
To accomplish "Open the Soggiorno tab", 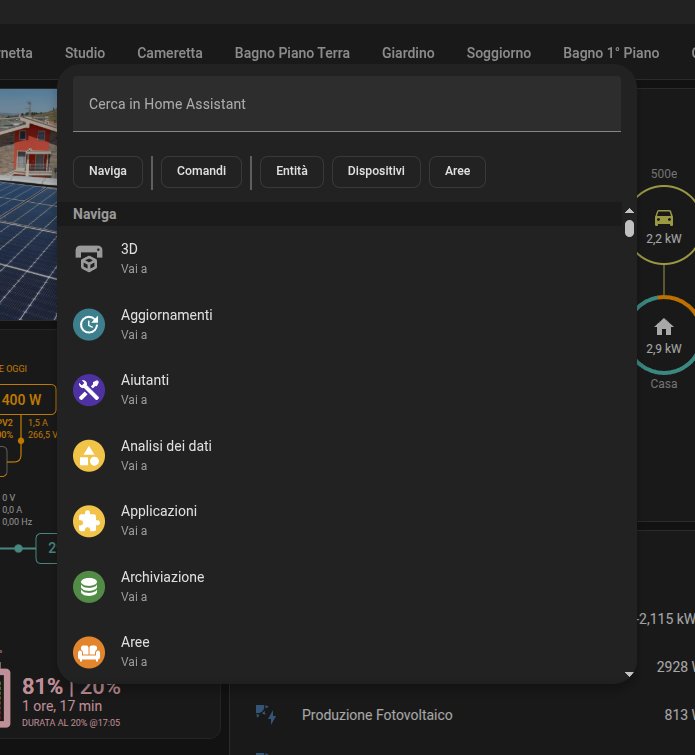I will [498, 53].
